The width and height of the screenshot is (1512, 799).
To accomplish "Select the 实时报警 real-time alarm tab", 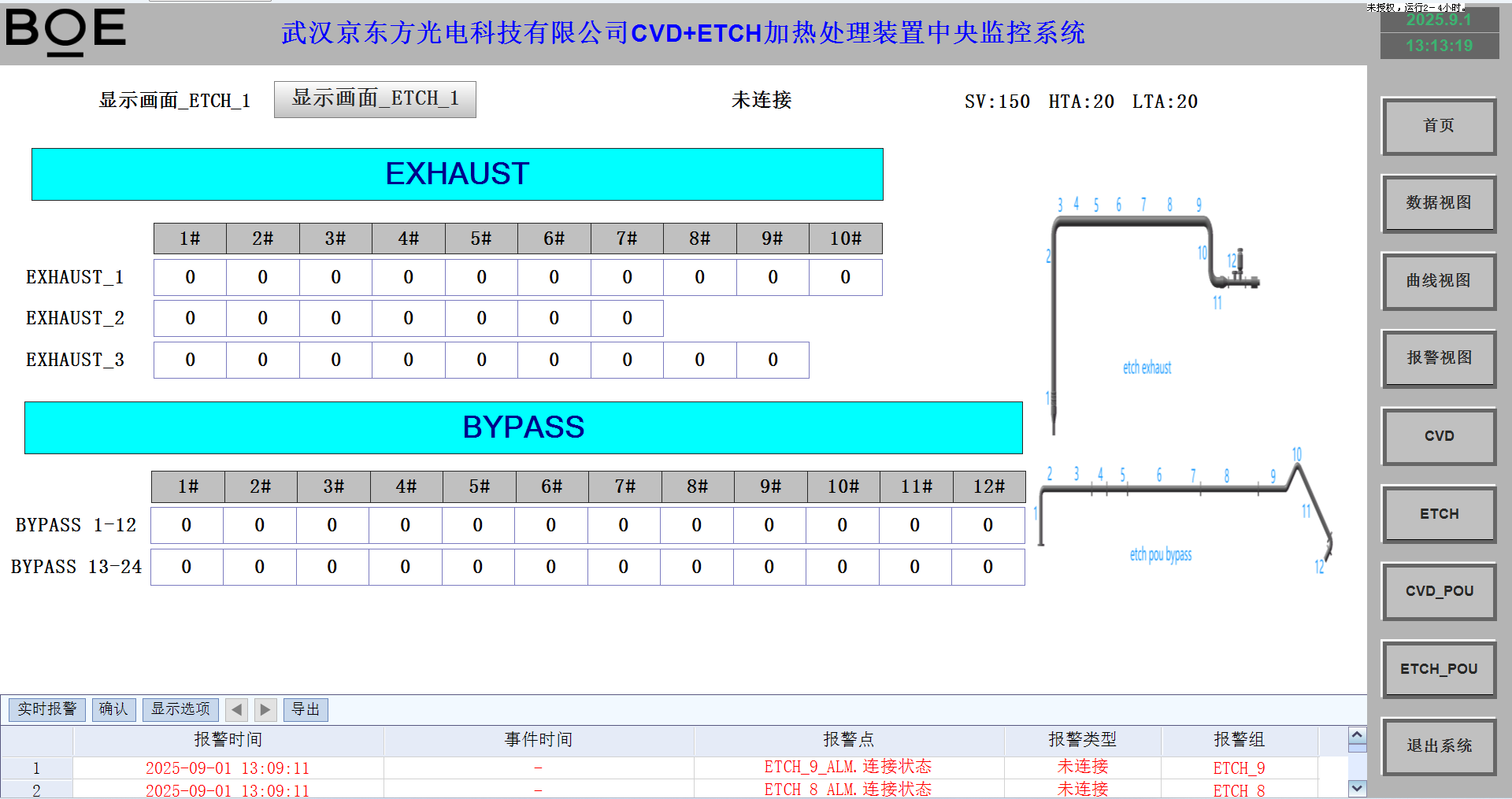I will tap(47, 709).
